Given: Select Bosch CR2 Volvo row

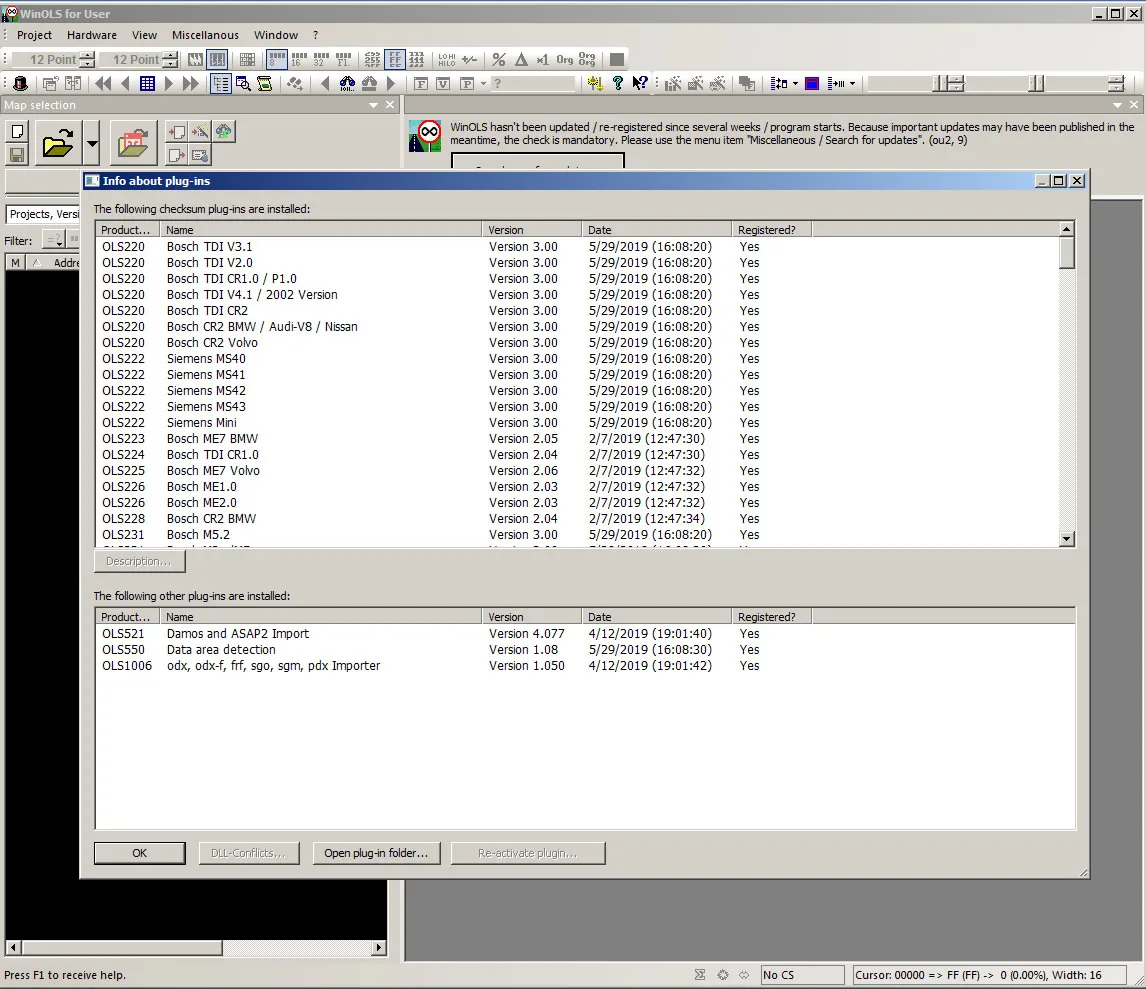Looking at the screenshot, I should click(x=577, y=343).
